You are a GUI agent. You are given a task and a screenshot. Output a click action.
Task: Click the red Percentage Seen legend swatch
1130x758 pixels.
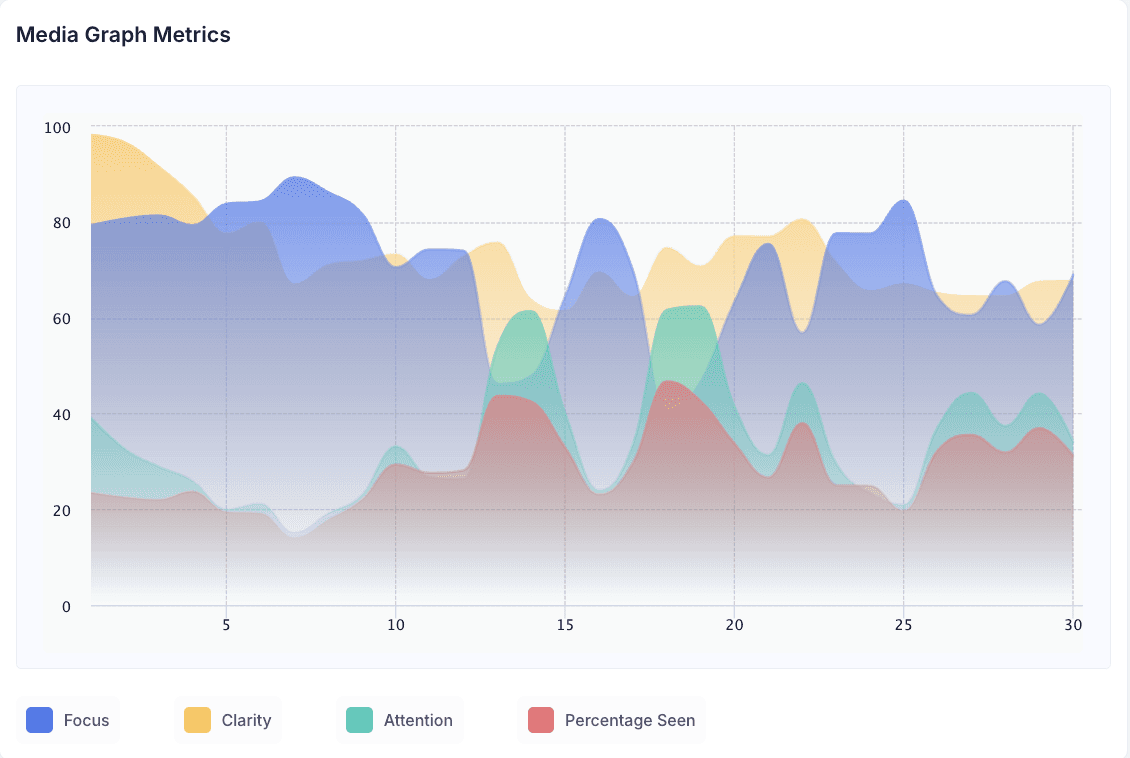541,720
